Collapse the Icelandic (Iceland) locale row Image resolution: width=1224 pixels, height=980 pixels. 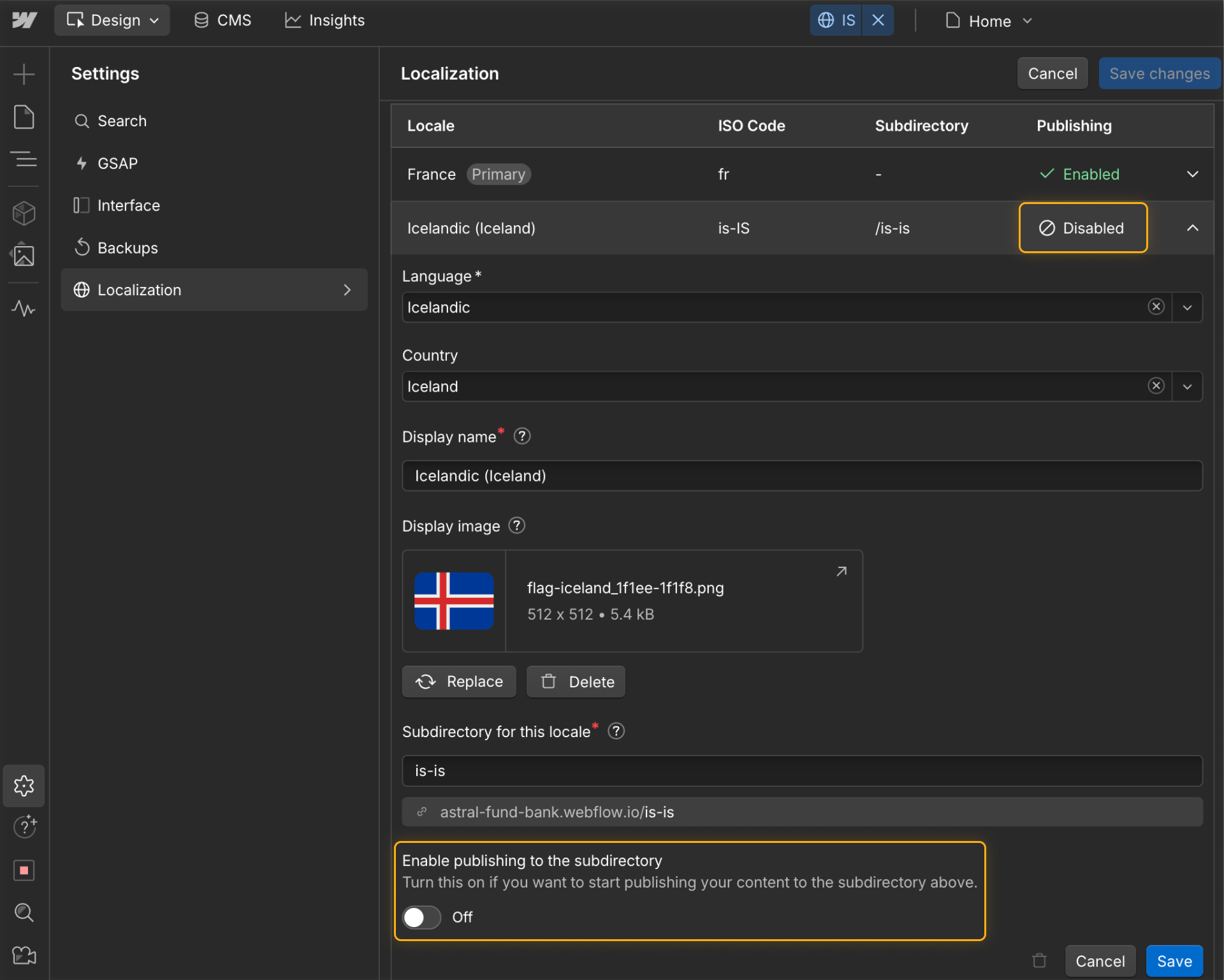(1192, 228)
